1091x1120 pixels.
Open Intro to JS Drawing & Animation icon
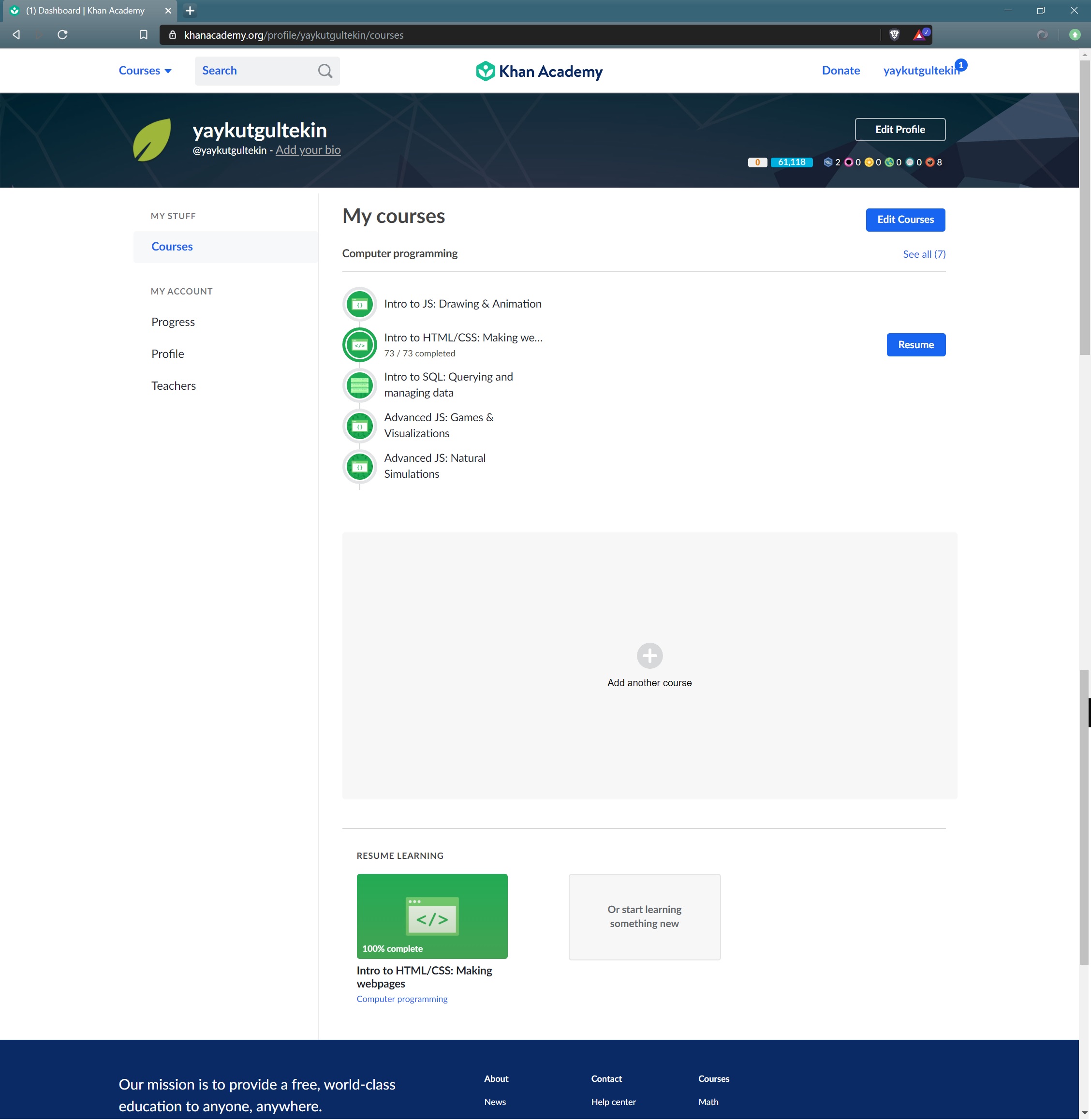359,304
